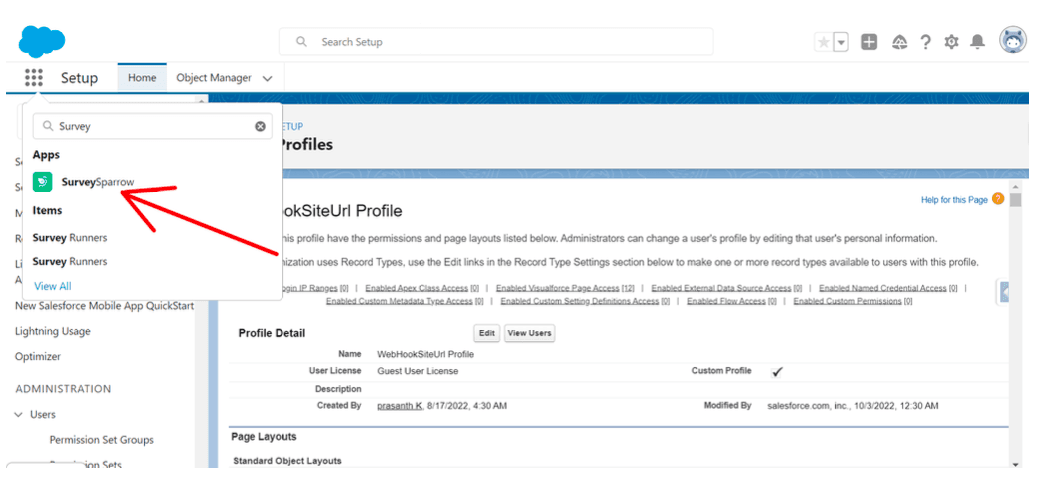Click View All in search results

[52, 286]
